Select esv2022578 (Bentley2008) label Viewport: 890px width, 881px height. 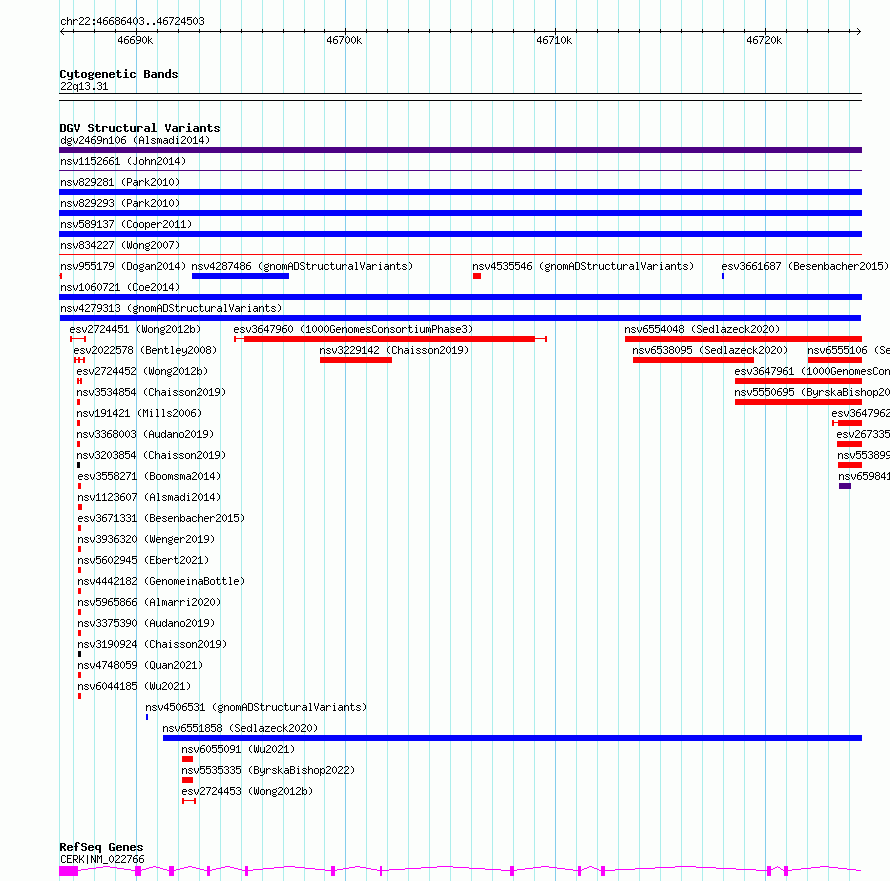click(145, 350)
